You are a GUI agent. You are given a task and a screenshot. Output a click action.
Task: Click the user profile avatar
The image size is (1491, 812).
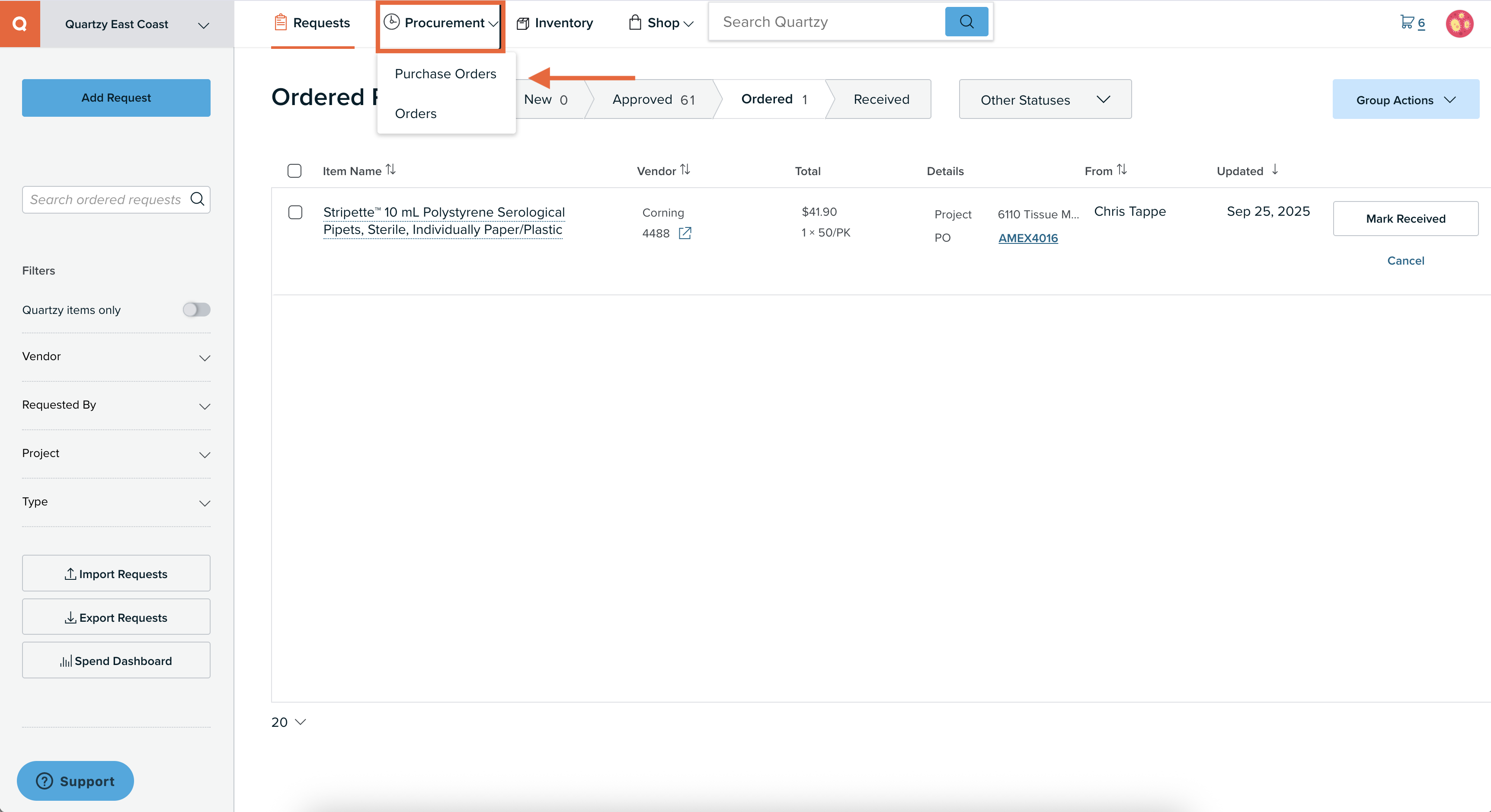click(x=1459, y=23)
